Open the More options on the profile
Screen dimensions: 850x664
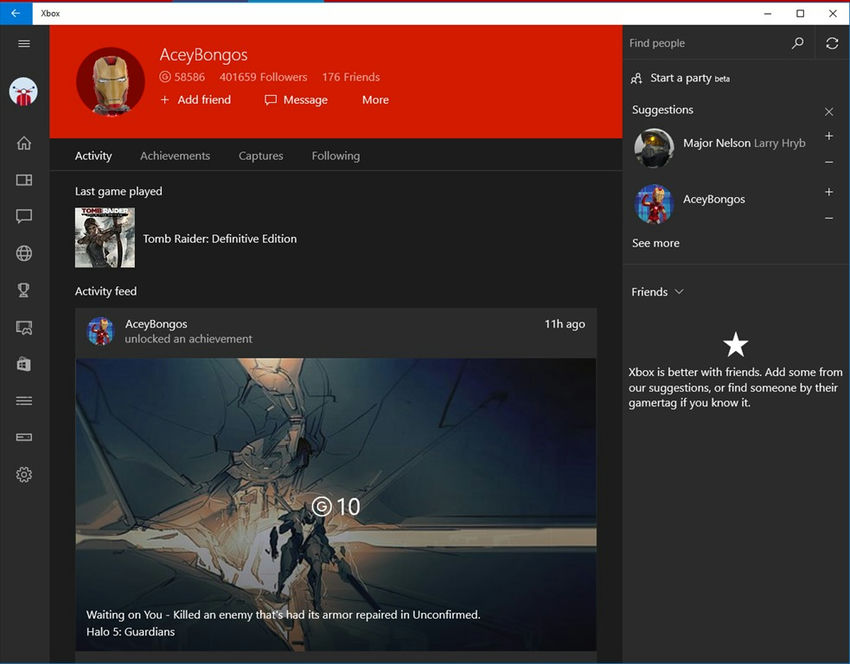(x=375, y=99)
